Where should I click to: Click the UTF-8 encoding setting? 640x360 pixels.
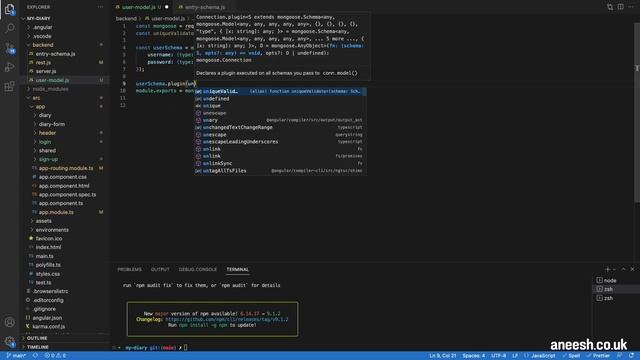(x=499, y=356)
